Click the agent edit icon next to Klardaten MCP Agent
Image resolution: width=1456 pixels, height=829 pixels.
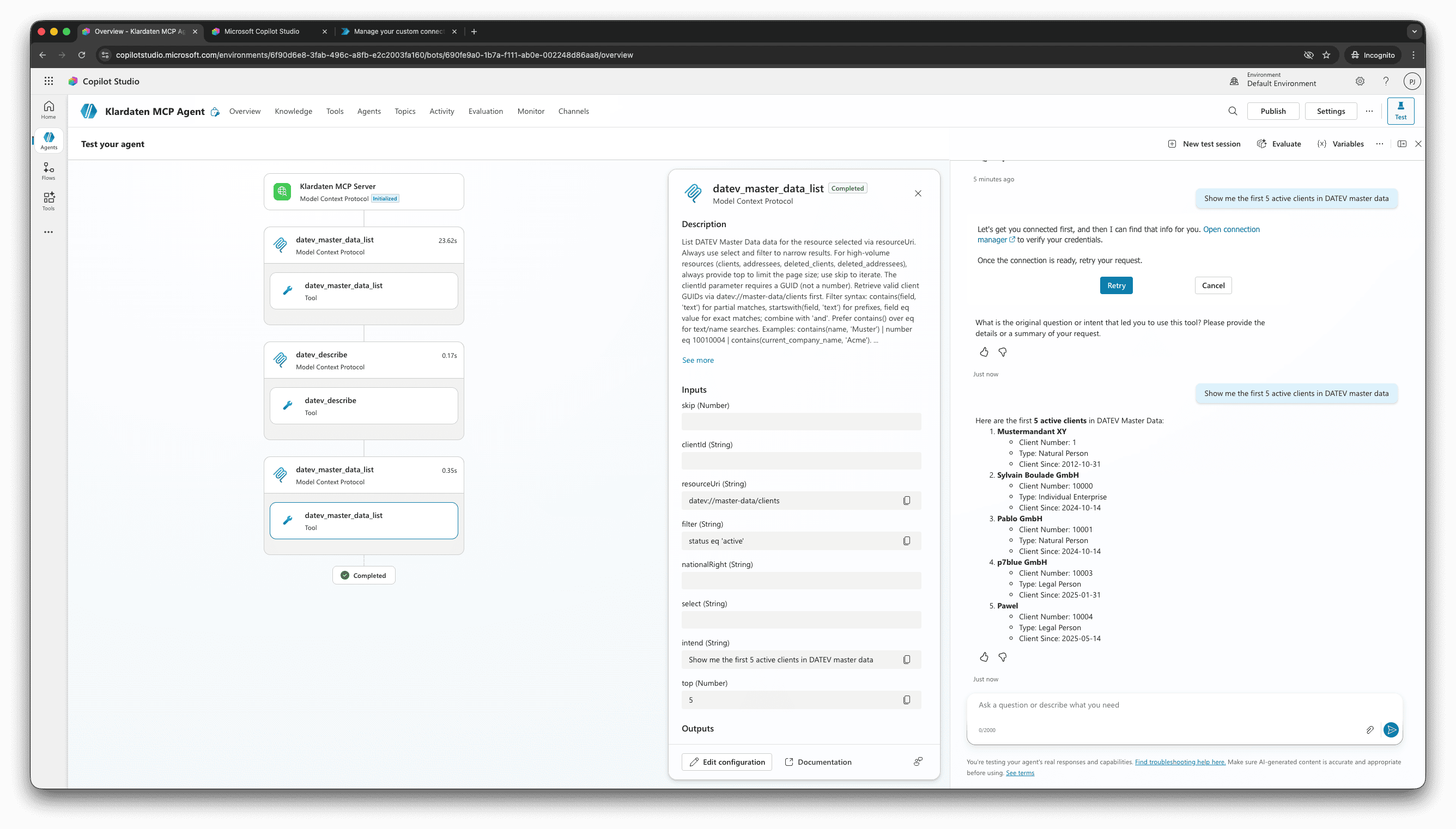215,112
